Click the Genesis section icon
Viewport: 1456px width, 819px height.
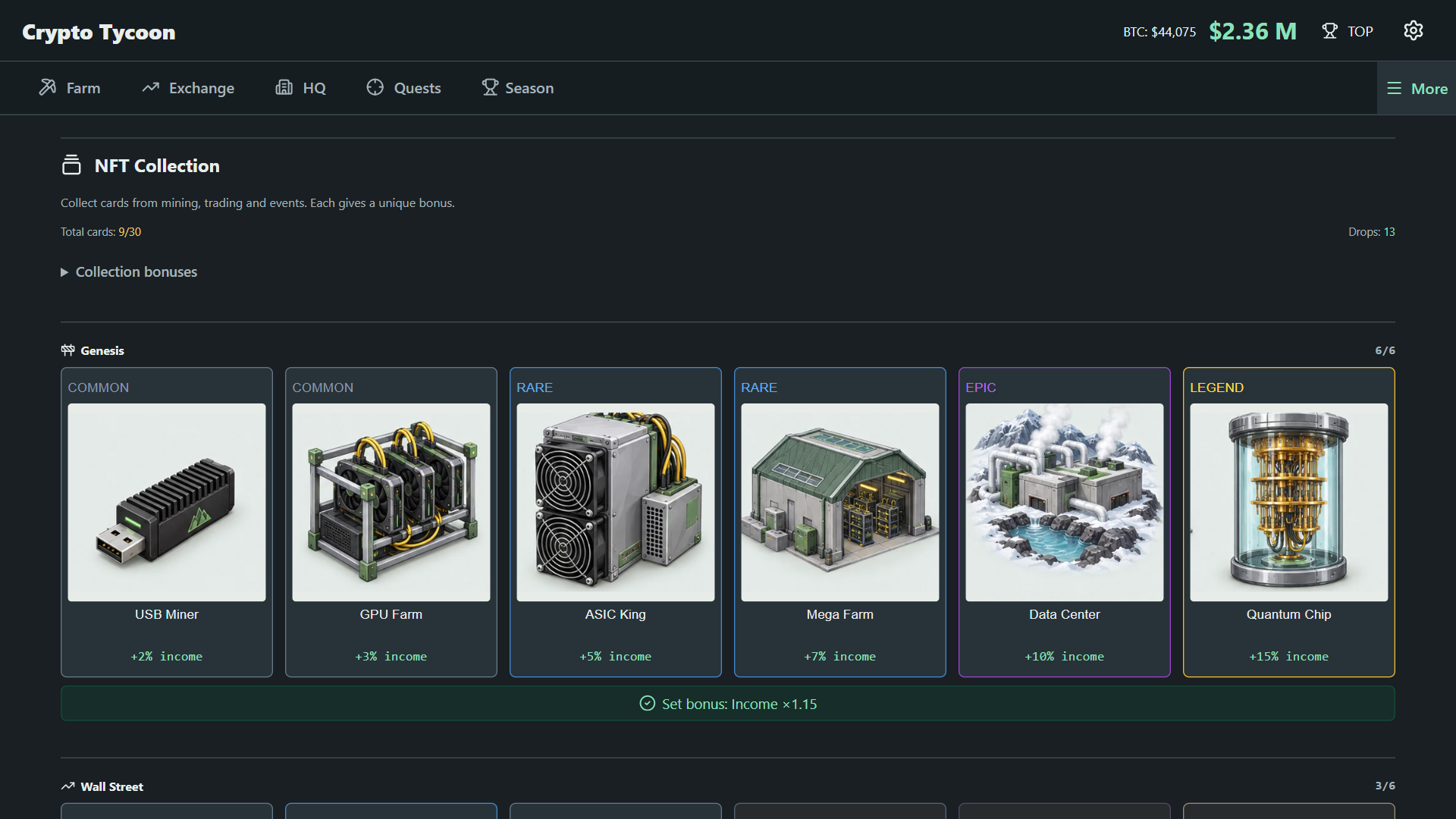67,350
